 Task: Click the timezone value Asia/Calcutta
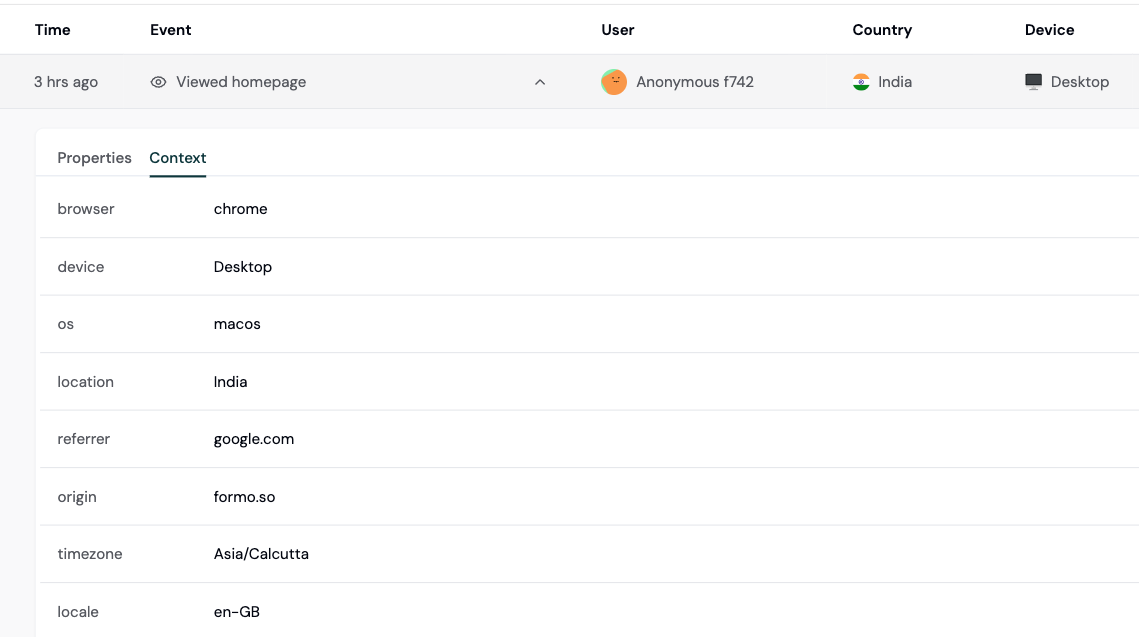pos(261,554)
